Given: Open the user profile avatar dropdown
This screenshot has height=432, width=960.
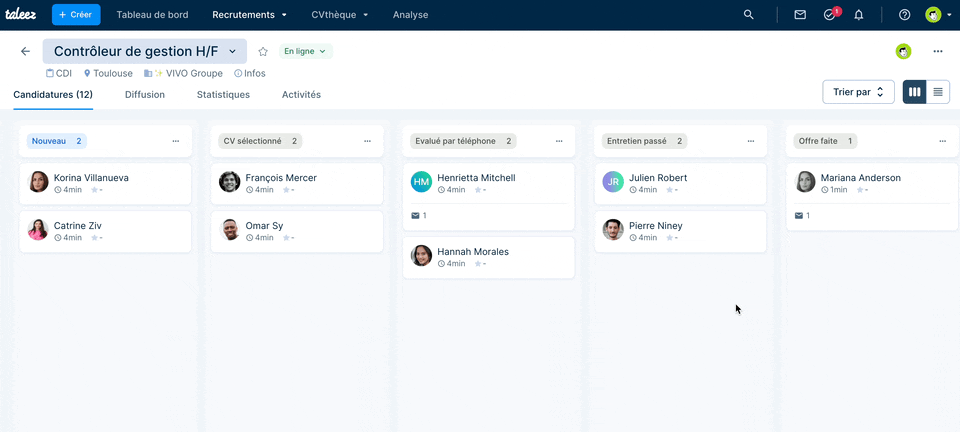Looking at the screenshot, I should [937, 15].
